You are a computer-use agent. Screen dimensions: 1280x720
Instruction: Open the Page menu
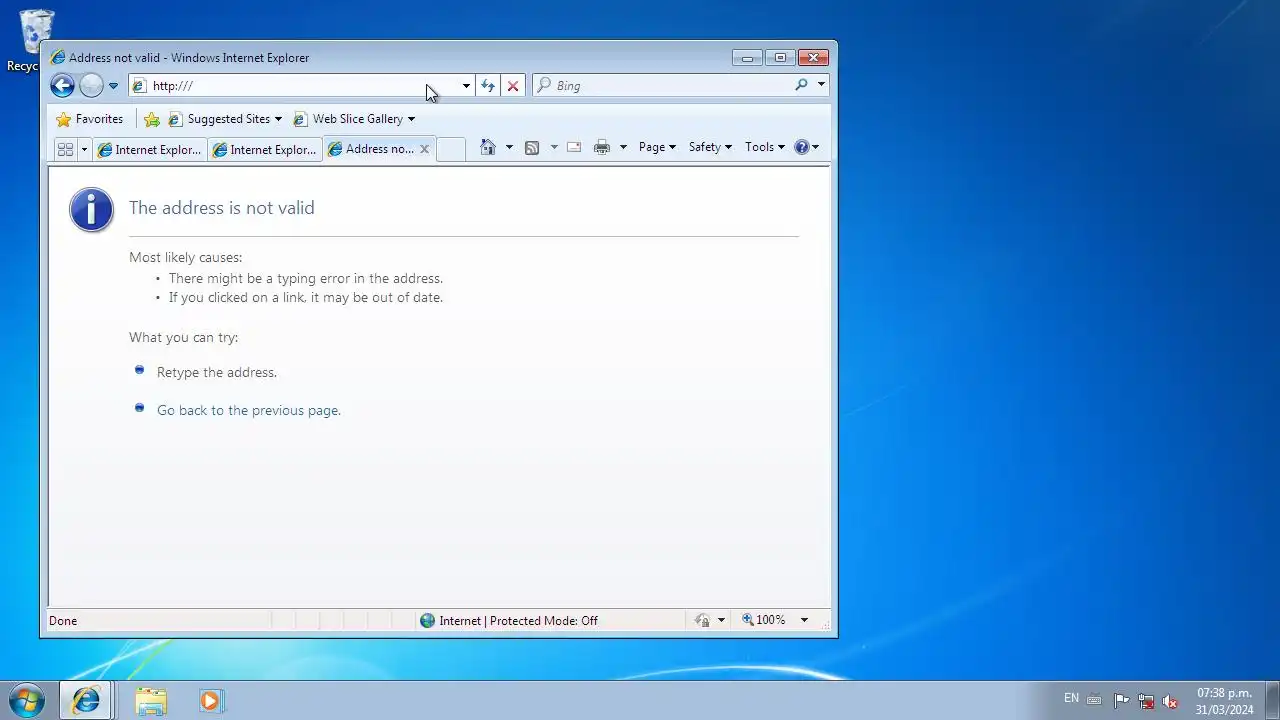point(657,147)
